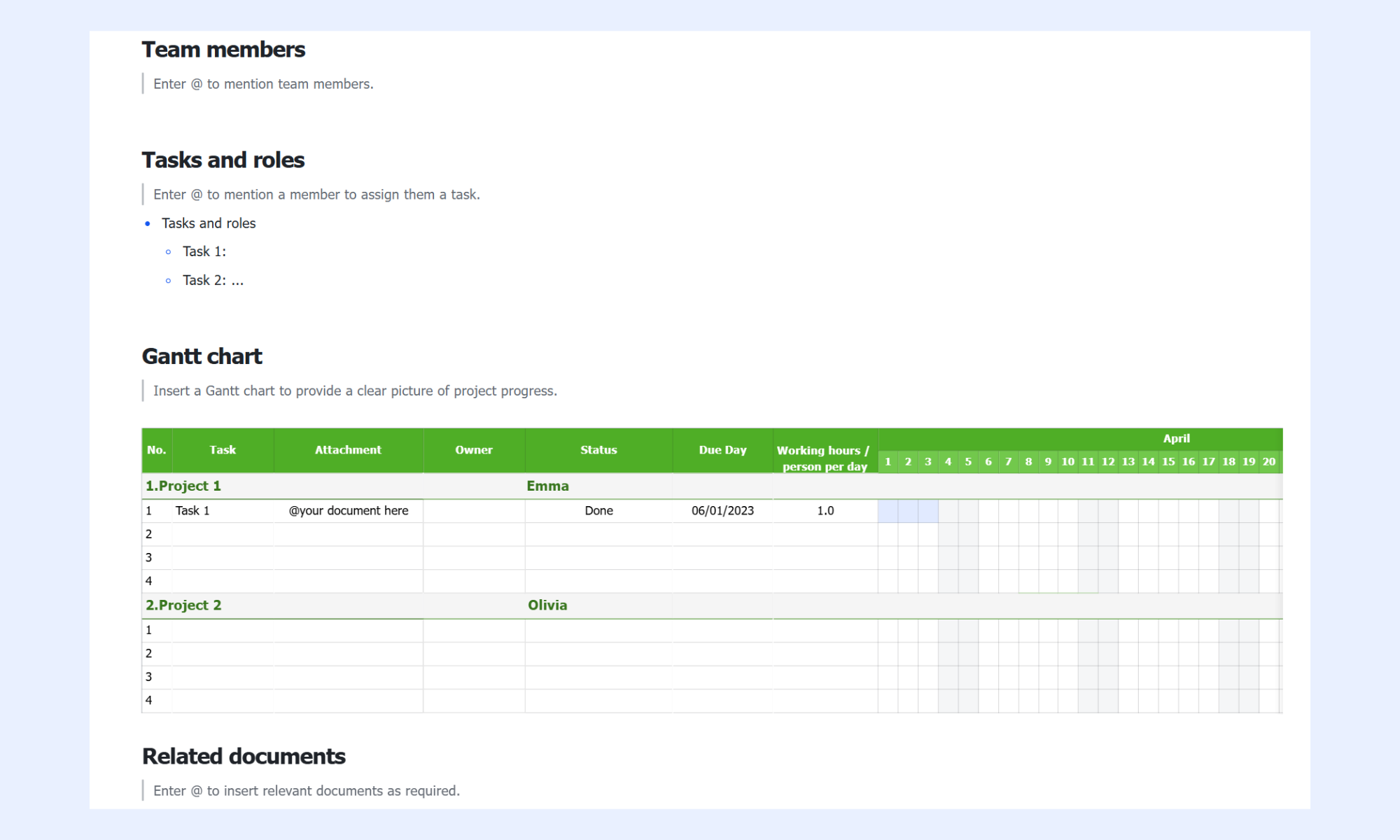Screen dimensions: 1400x840
Task: Click the '@your document here' attachment cell
Action: (x=348, y=511)
